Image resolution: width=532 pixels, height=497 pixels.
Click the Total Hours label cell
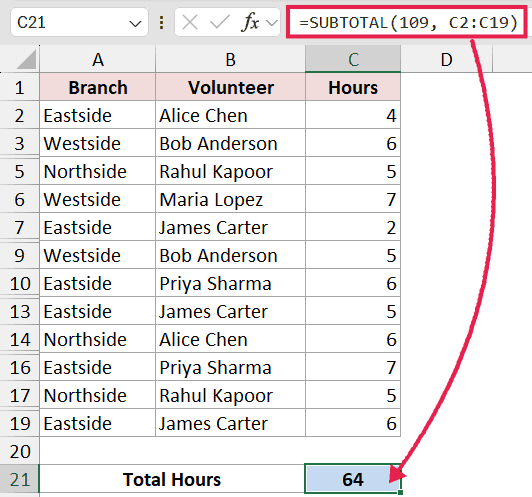(172, 479)
